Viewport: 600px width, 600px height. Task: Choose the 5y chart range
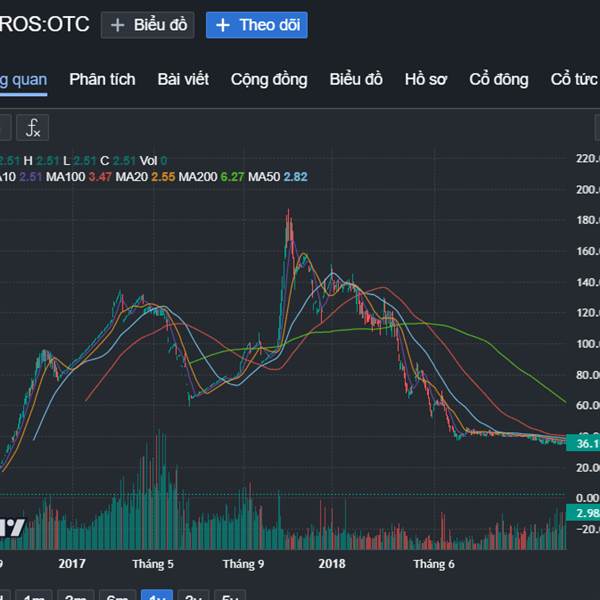pyautogui.click(x=230, y=598)
